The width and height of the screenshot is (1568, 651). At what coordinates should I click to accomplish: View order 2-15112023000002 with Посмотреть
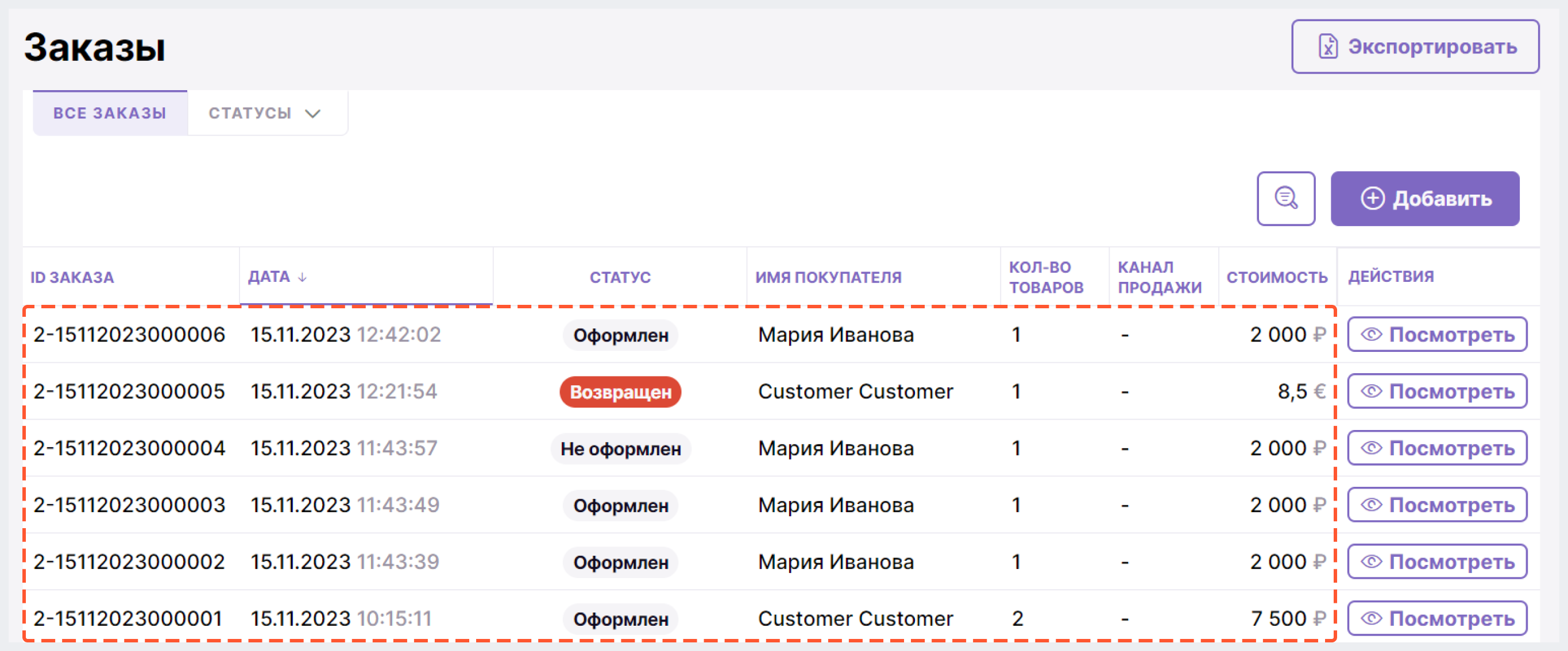pos(1437,561)
